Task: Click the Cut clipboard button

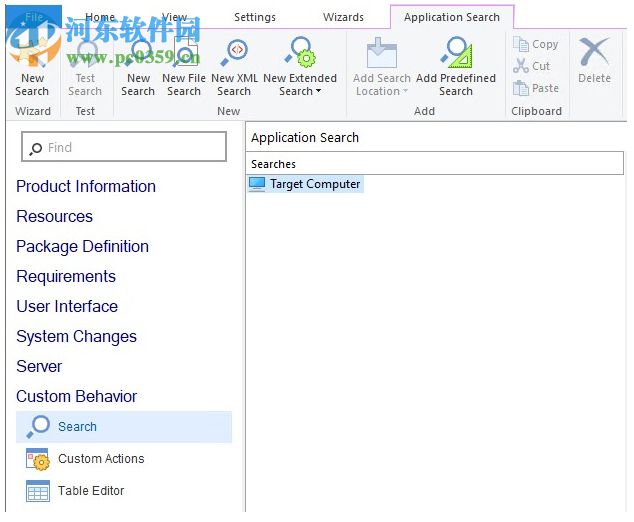Action: tap(531, 66)
